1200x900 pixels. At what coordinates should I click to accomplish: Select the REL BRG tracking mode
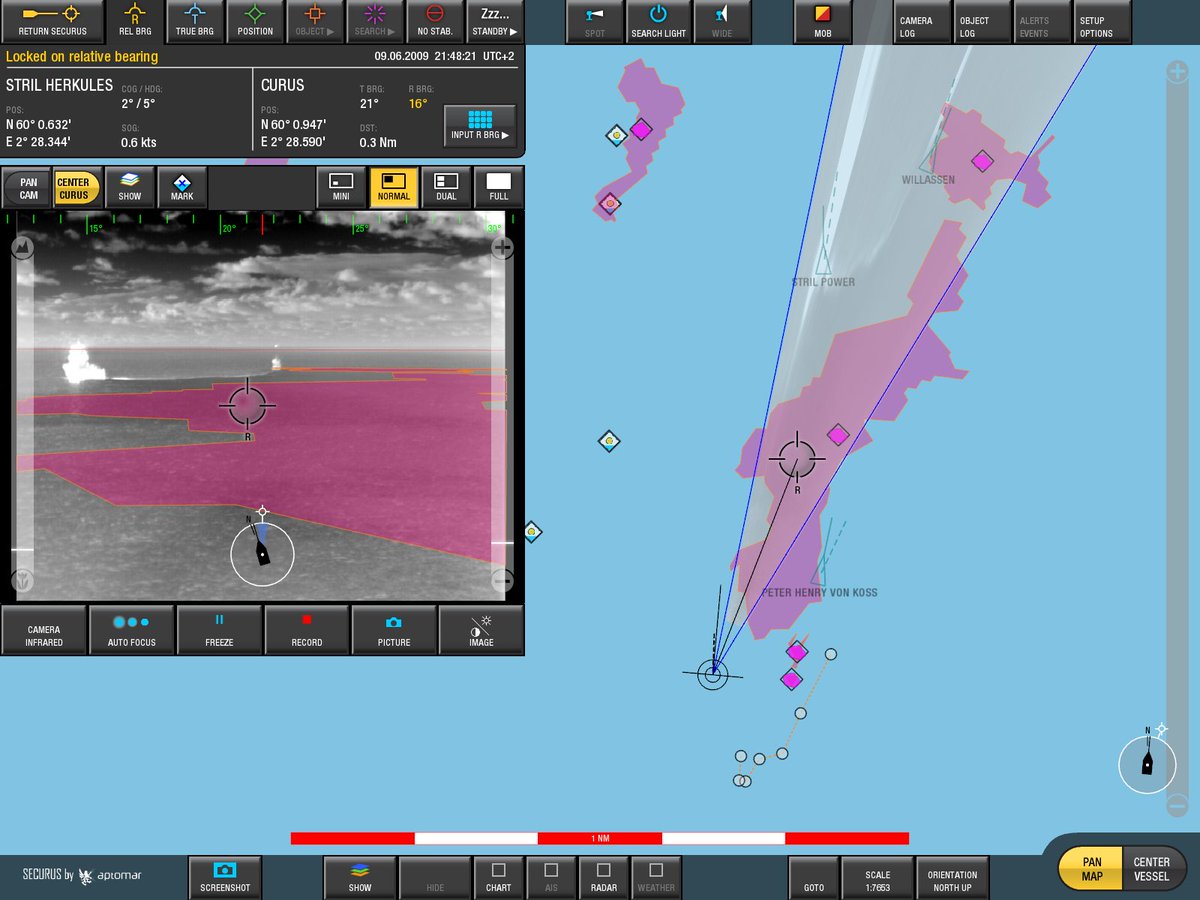[135, 21]
